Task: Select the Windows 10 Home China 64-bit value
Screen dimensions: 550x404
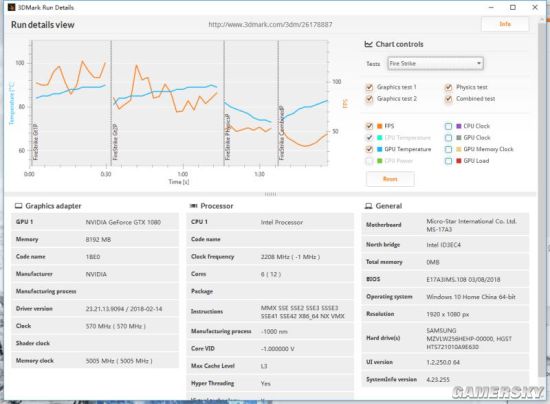Action: pos(471,297)
